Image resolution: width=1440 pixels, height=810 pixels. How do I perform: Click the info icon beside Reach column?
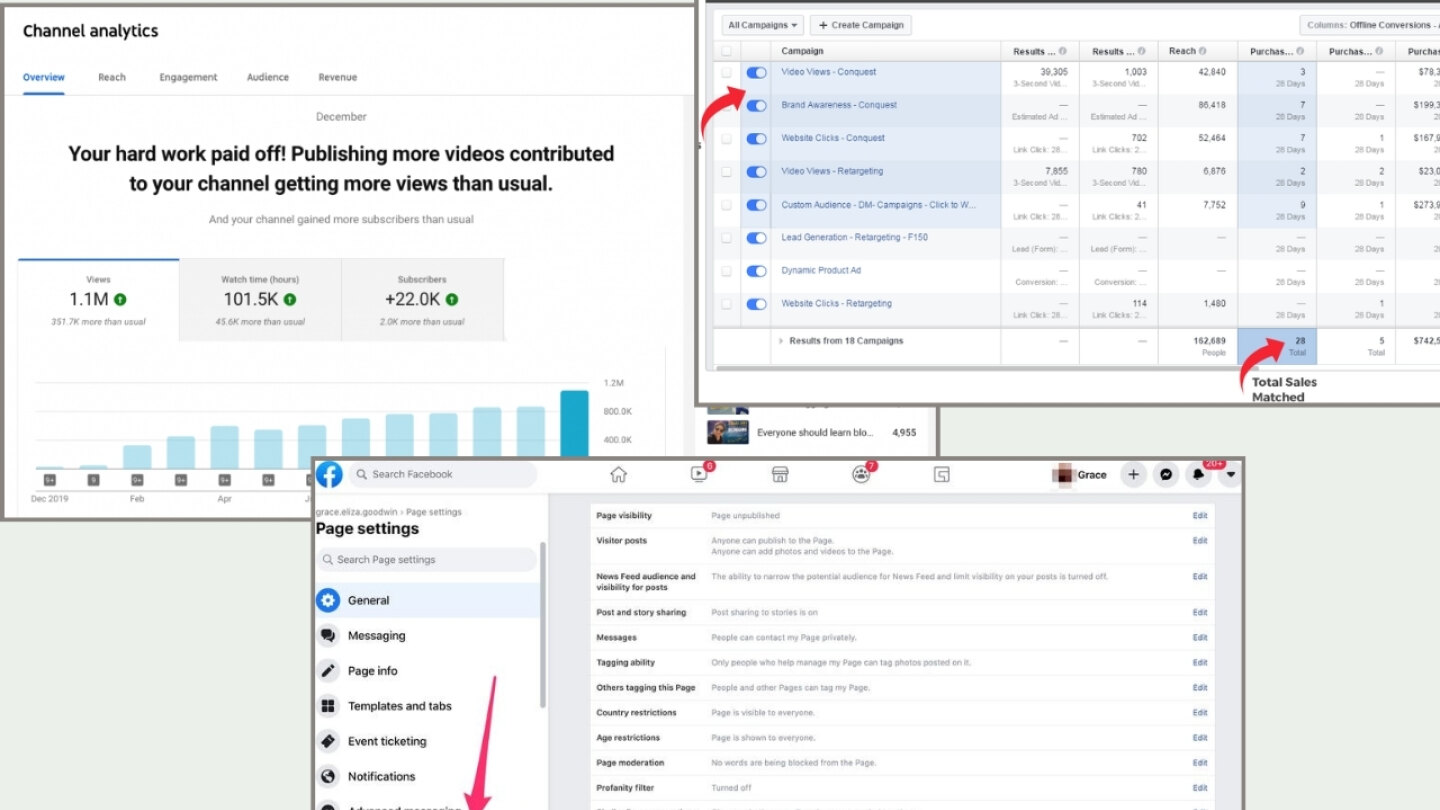point(1202,51)
